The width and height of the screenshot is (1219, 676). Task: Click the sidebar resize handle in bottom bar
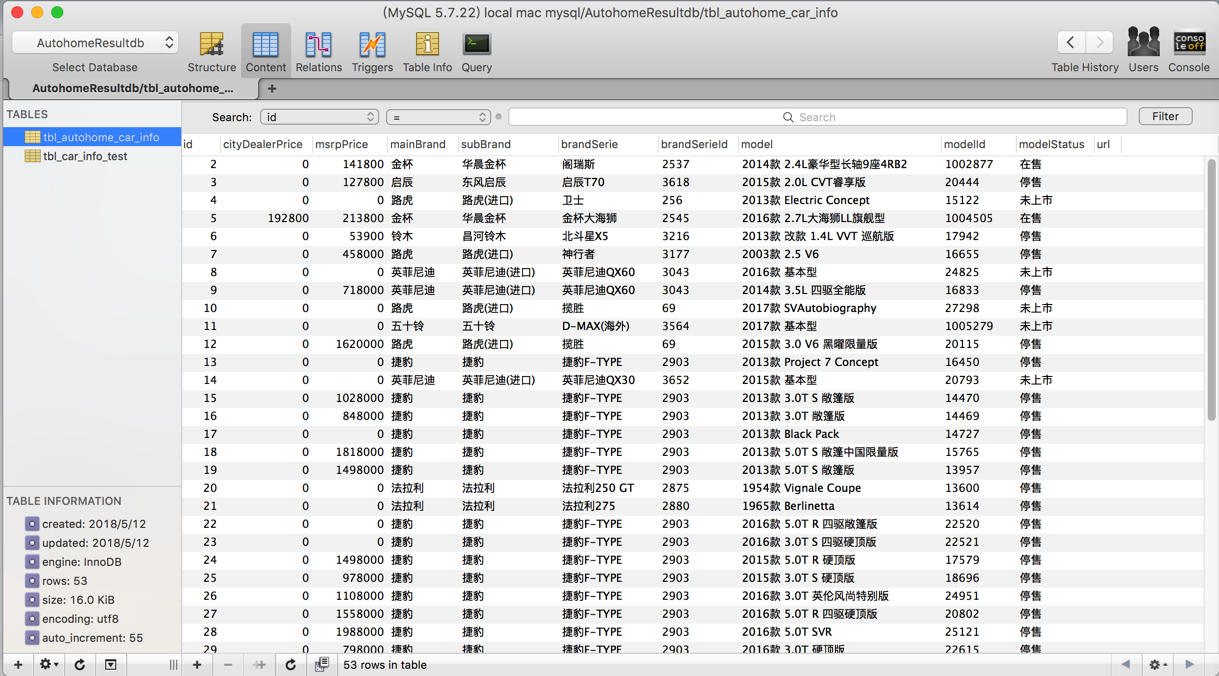click(x=173, y=664)
